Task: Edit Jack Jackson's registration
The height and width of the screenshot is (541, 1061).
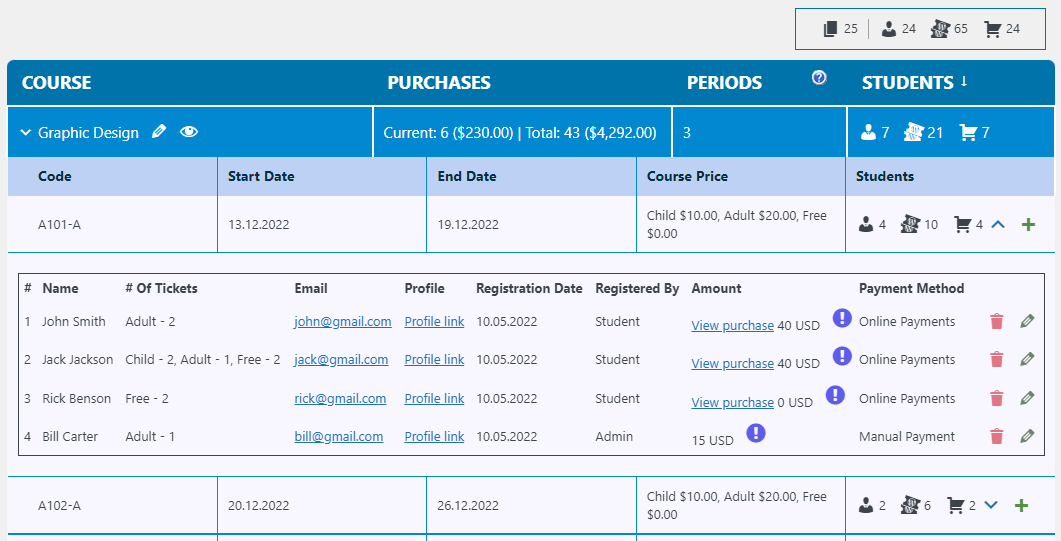Action: (x=1027, y=360)
